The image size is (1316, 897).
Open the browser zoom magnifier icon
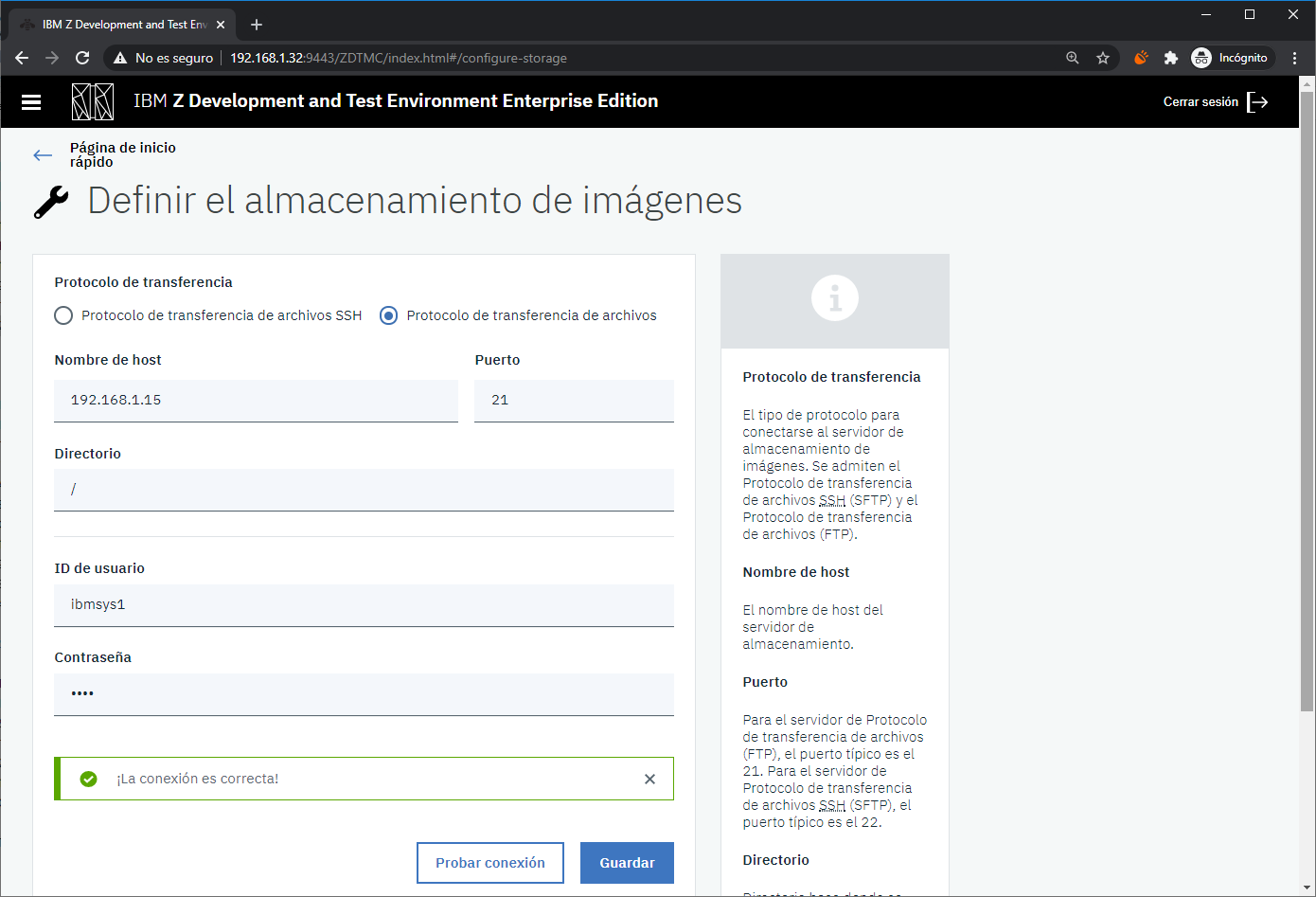[1073, 58]
